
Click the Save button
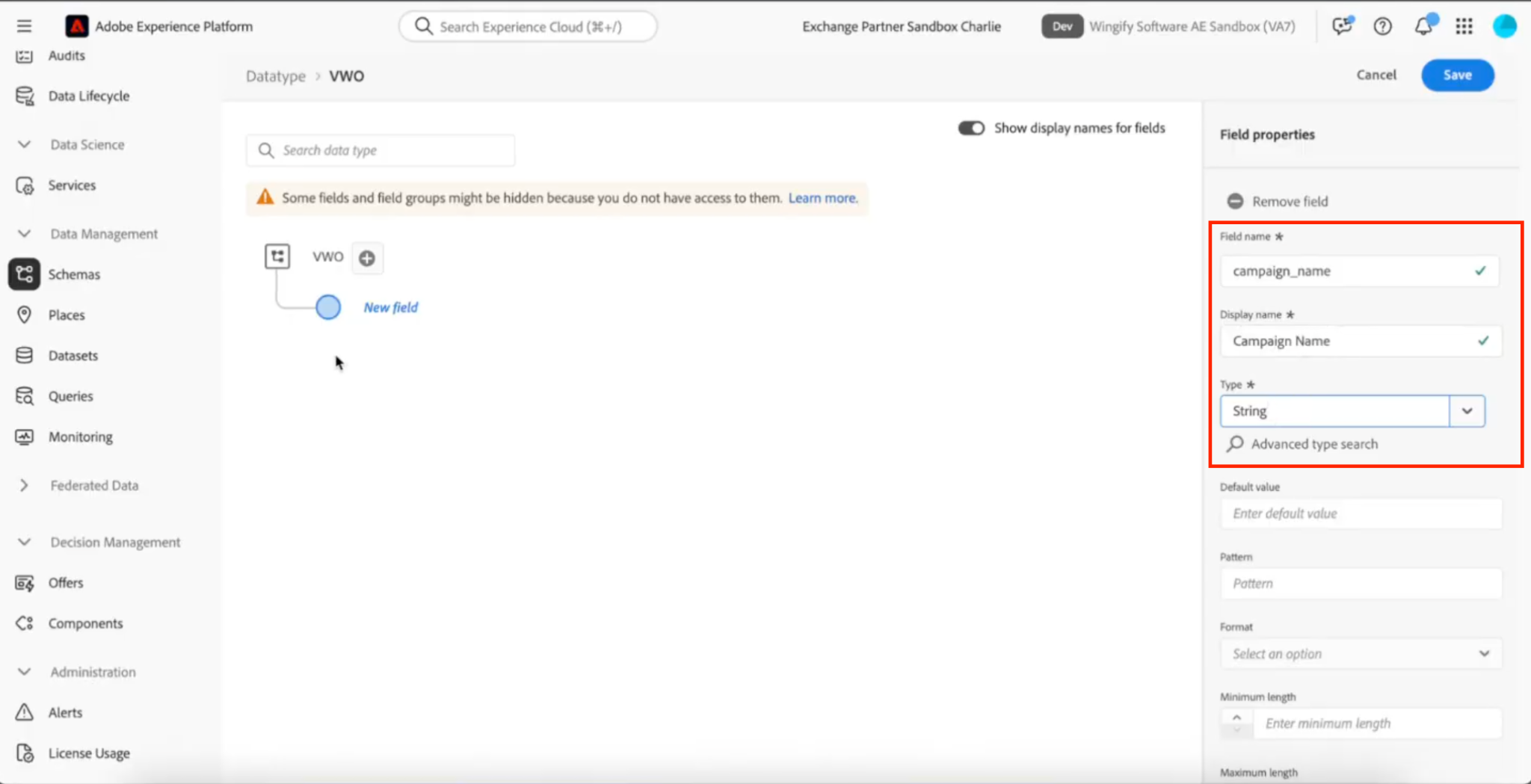click(x=1457, y=75)
